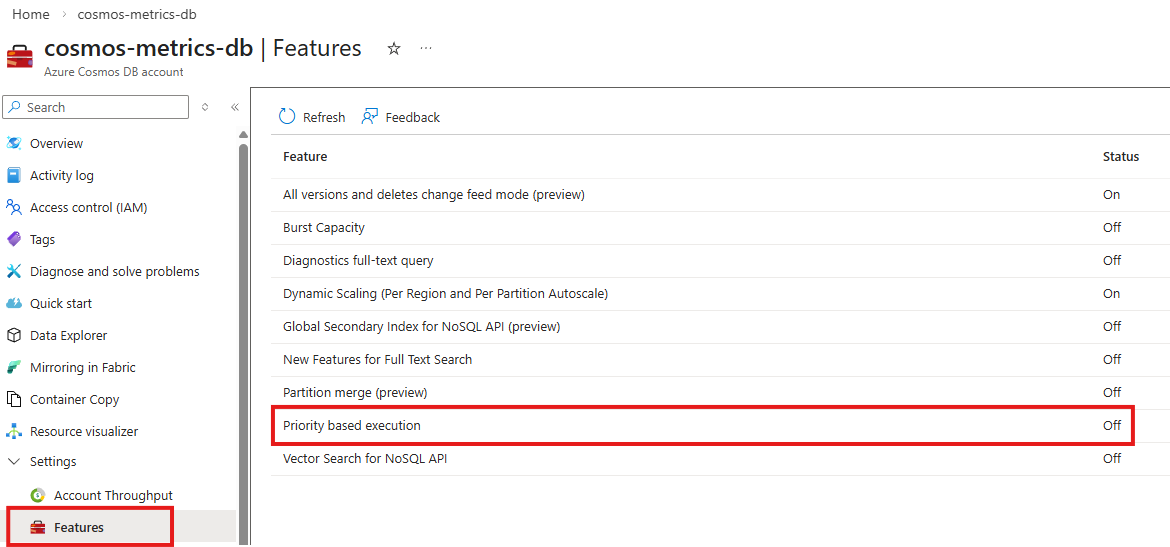This screenshot has height=547, width=1170.
Task: Click the Data Explorer cube icon
Action: click(x=13, y=336)
